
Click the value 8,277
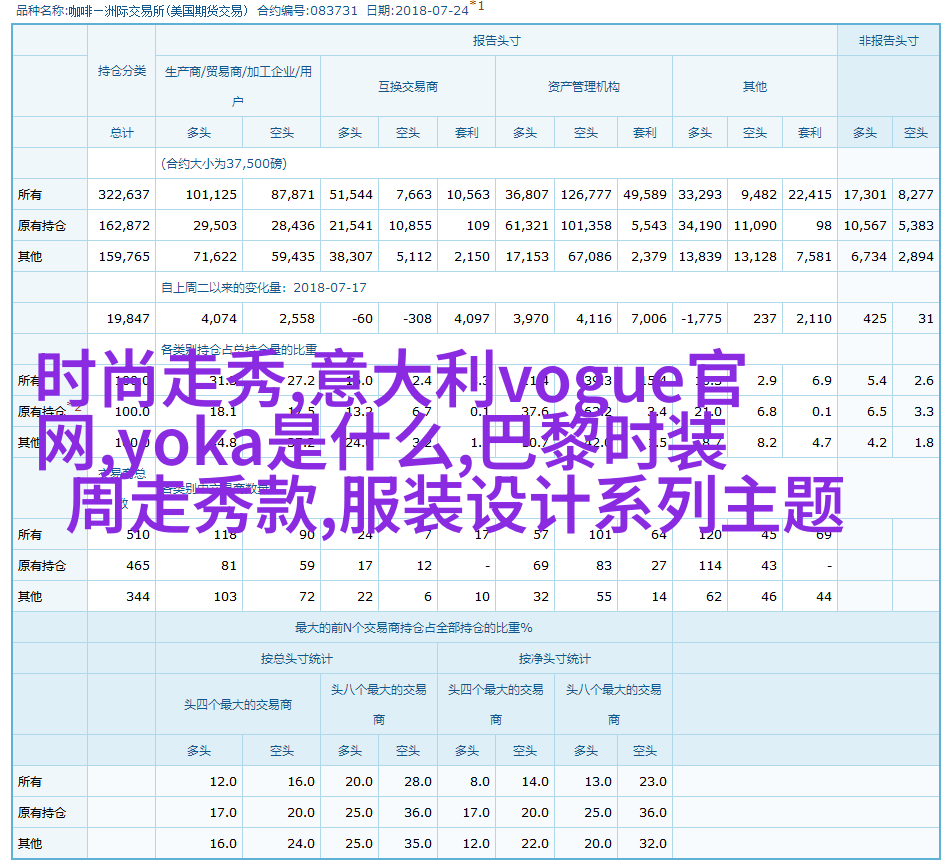tap(915, 194)
